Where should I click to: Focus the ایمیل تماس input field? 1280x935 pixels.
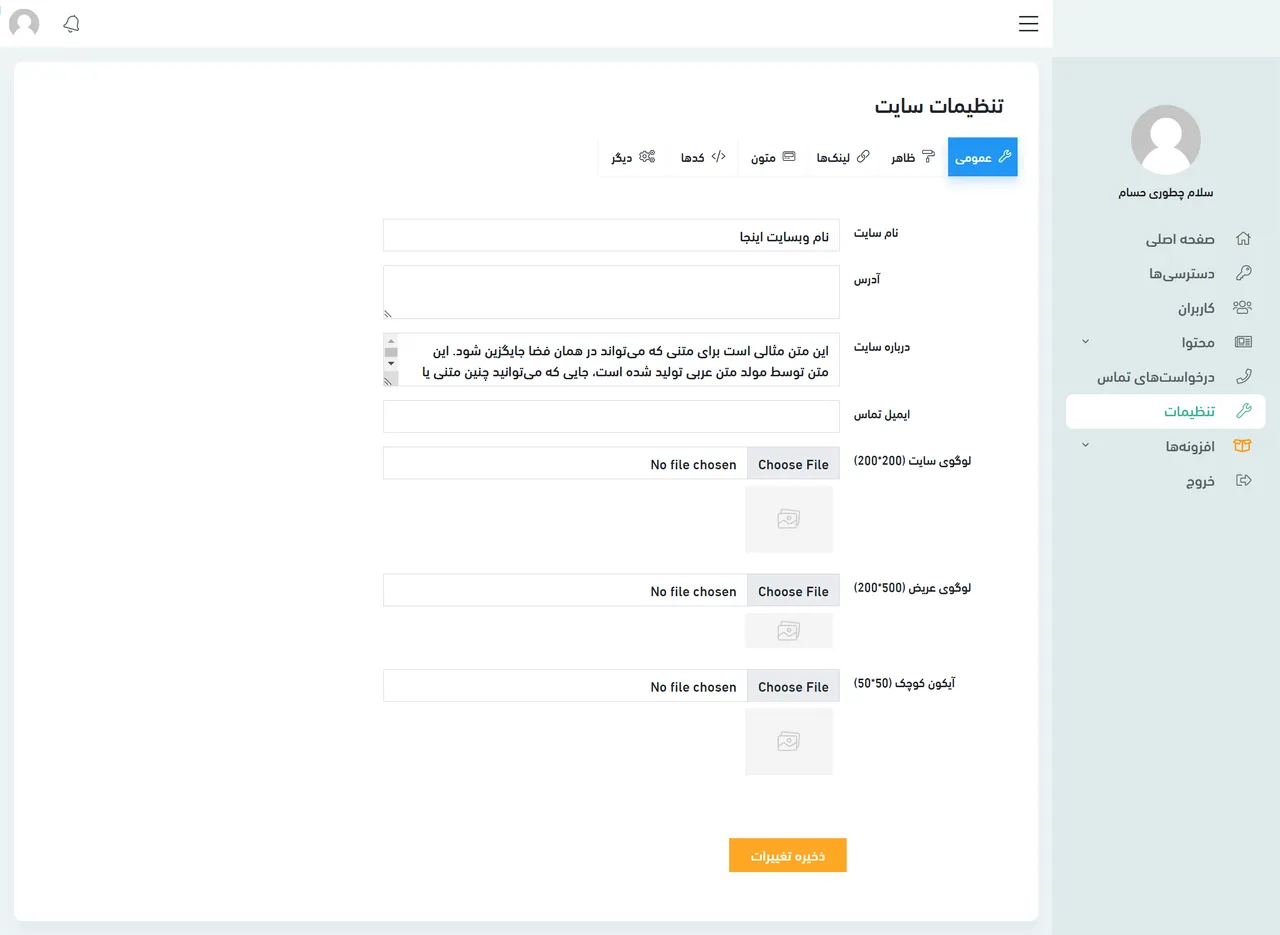click(x=611, y=417)
